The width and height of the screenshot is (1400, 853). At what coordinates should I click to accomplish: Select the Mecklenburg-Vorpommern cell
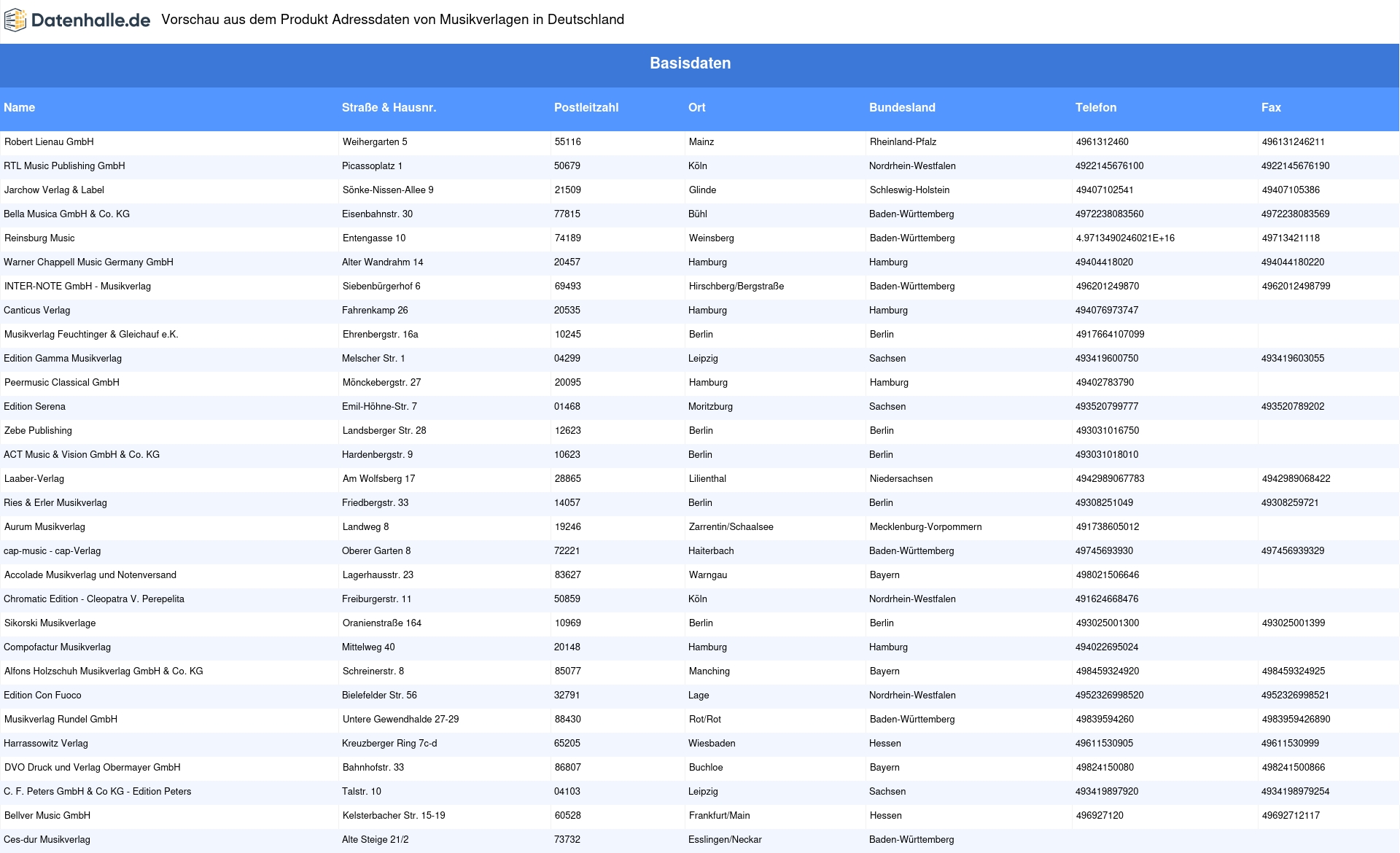(x=926, y=527)
